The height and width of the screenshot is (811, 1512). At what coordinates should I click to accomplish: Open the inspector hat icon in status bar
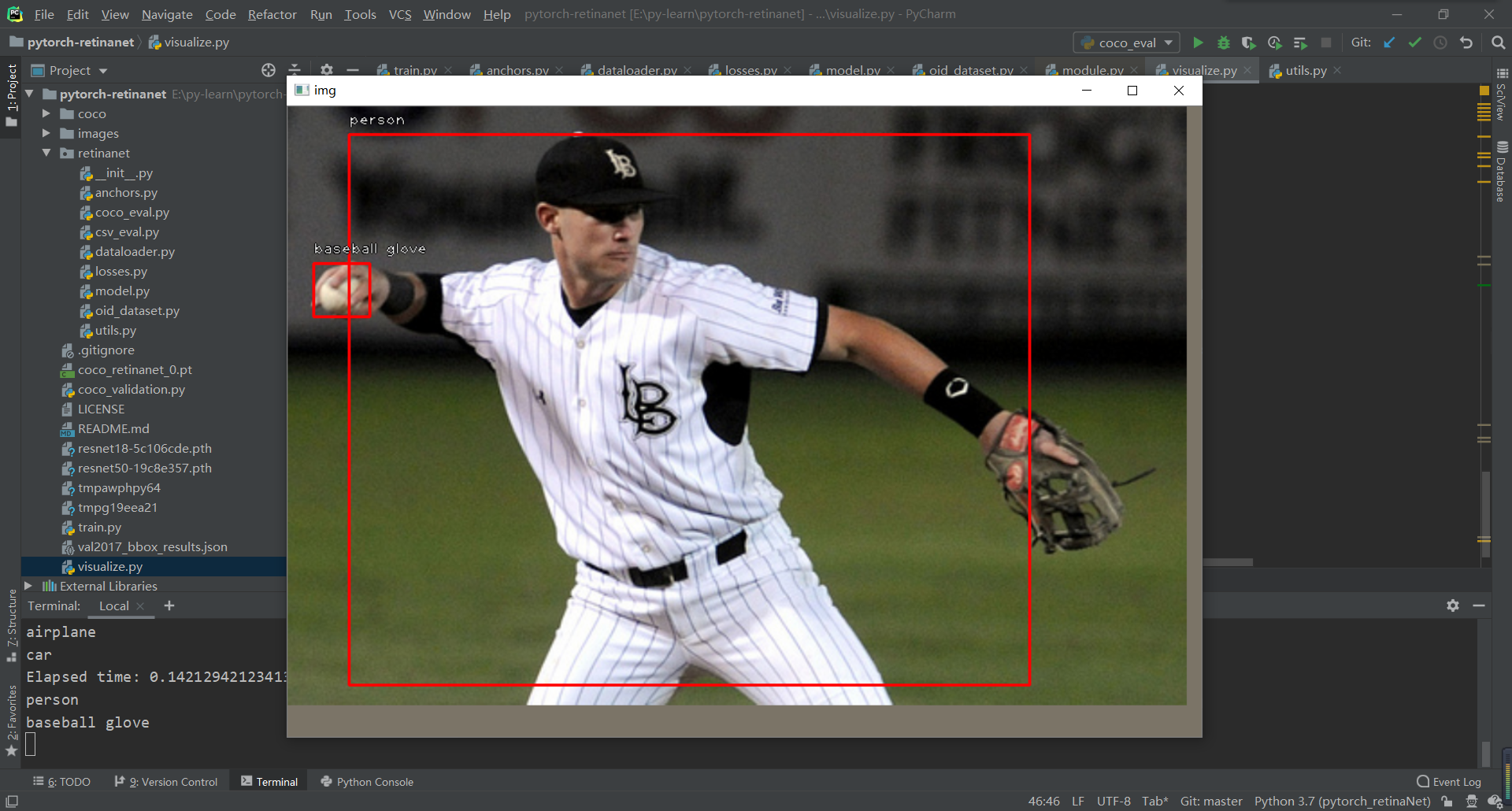(x=1471, y=802)
